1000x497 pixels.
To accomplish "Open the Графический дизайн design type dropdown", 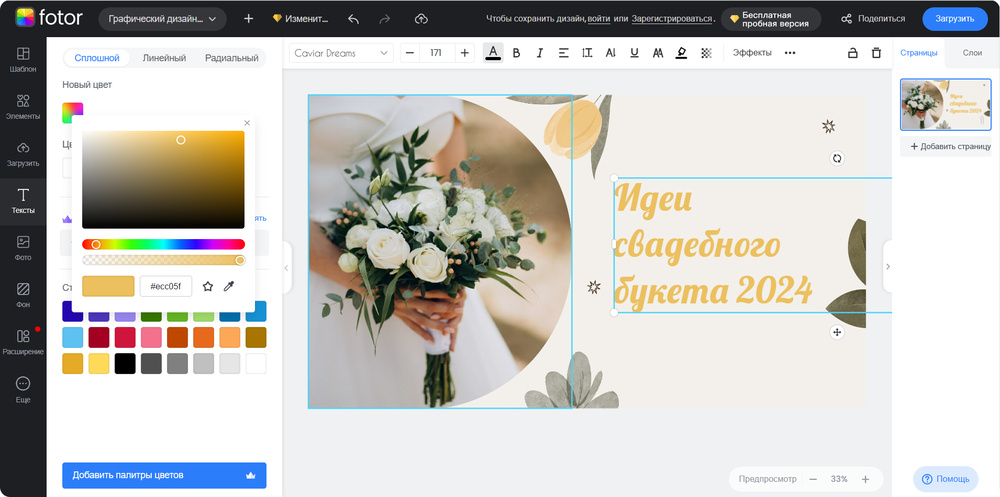I will tap(163, 19).
